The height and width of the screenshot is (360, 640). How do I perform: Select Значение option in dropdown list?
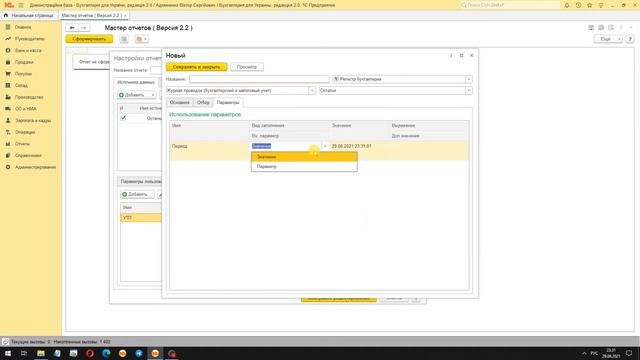point(304,157)
